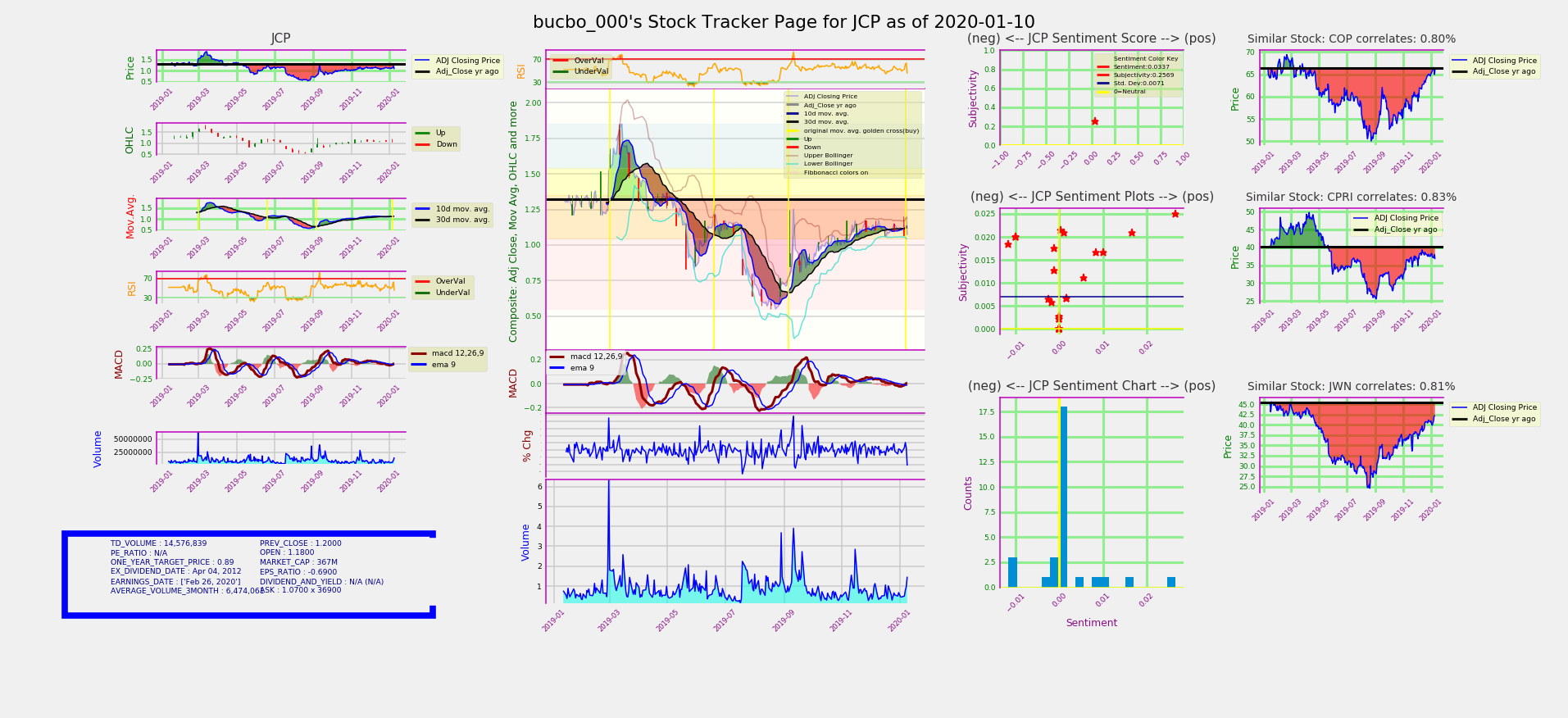Screen dimensions: 1568x718
Task: Click the lone red star in Sentiment Score plot
Action: pos(1094,121)
